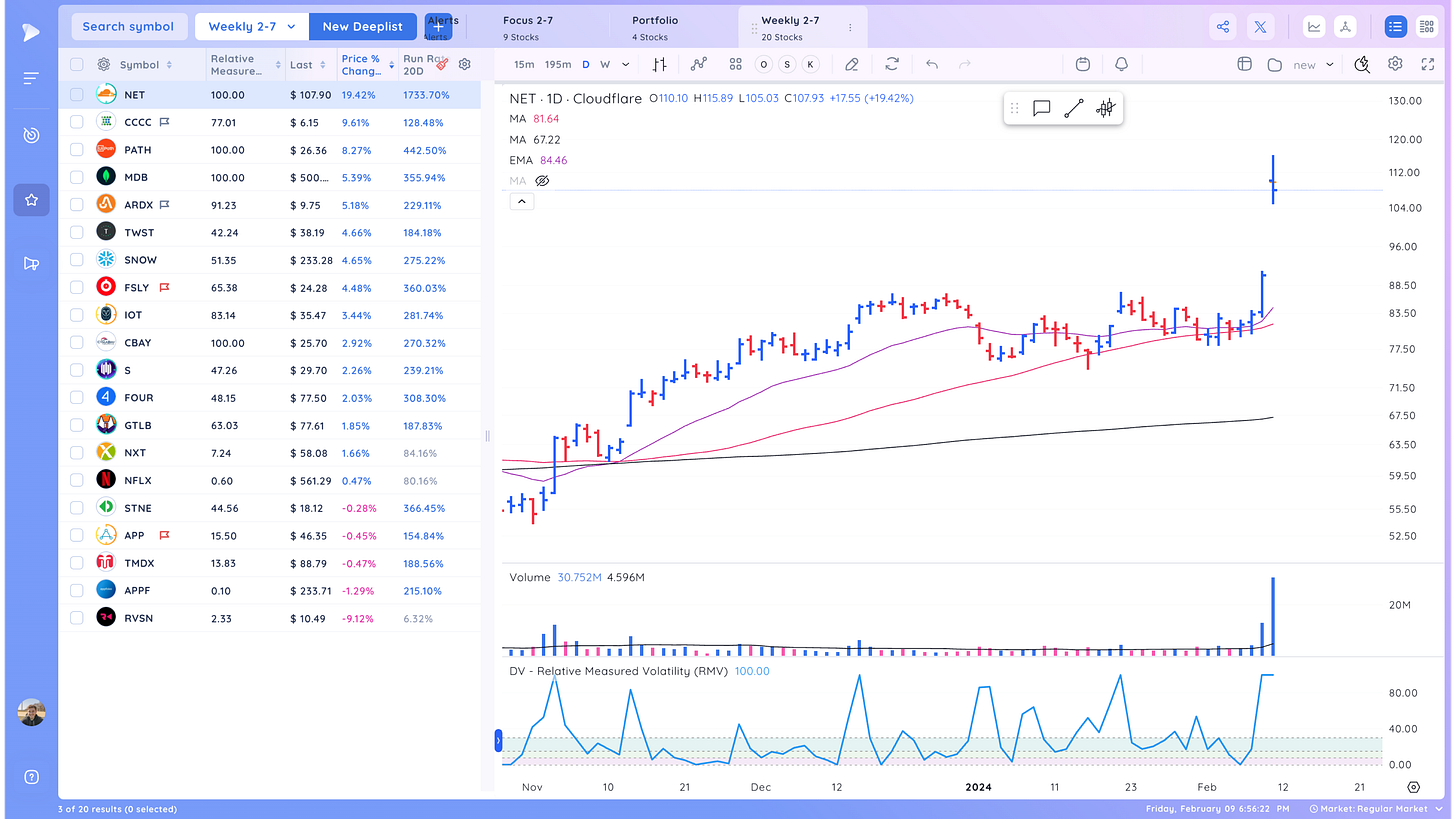Open the indicators line-graph icon
The height and width of the screenshot is (819, 1456).
tap(698, 64)
